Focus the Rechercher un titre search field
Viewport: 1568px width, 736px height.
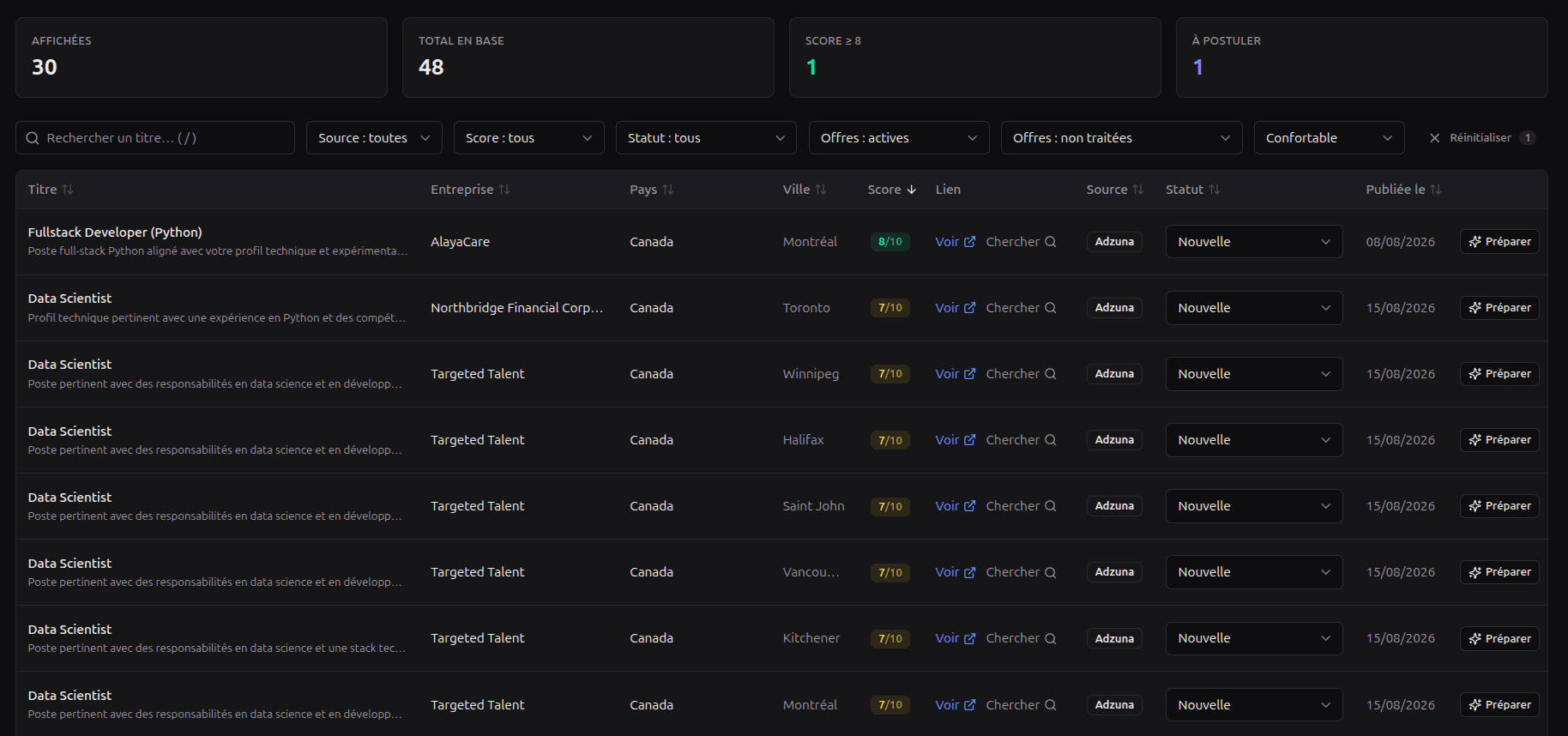coord(155,138)
